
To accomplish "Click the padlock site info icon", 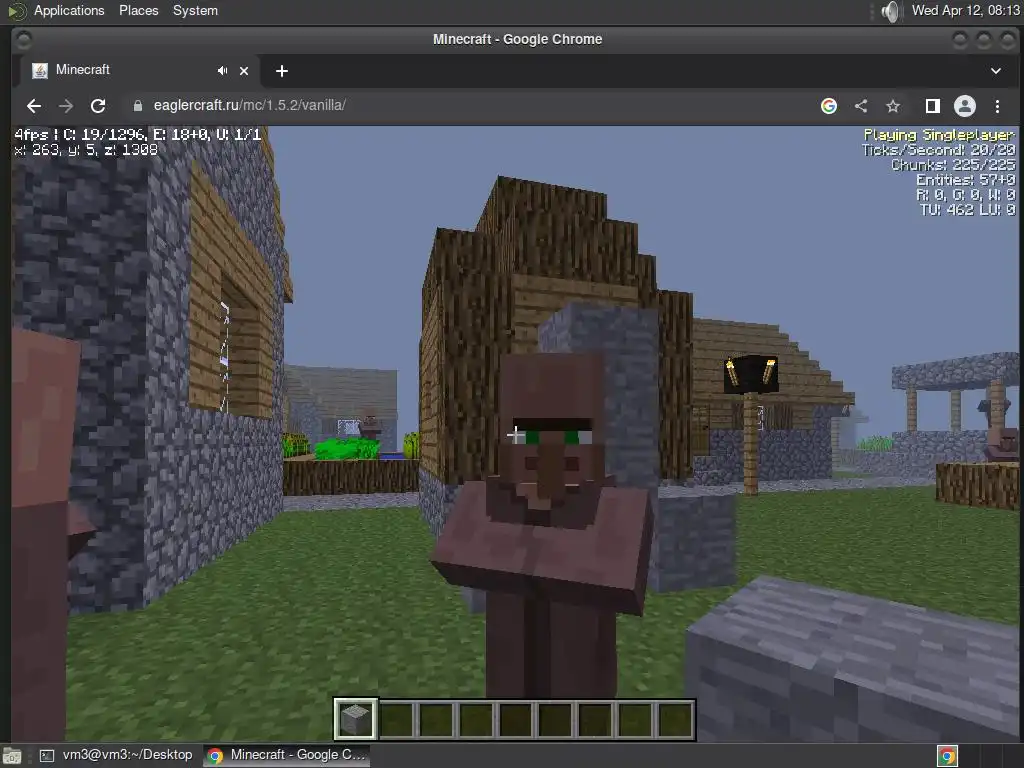I will tap(138, 106).
